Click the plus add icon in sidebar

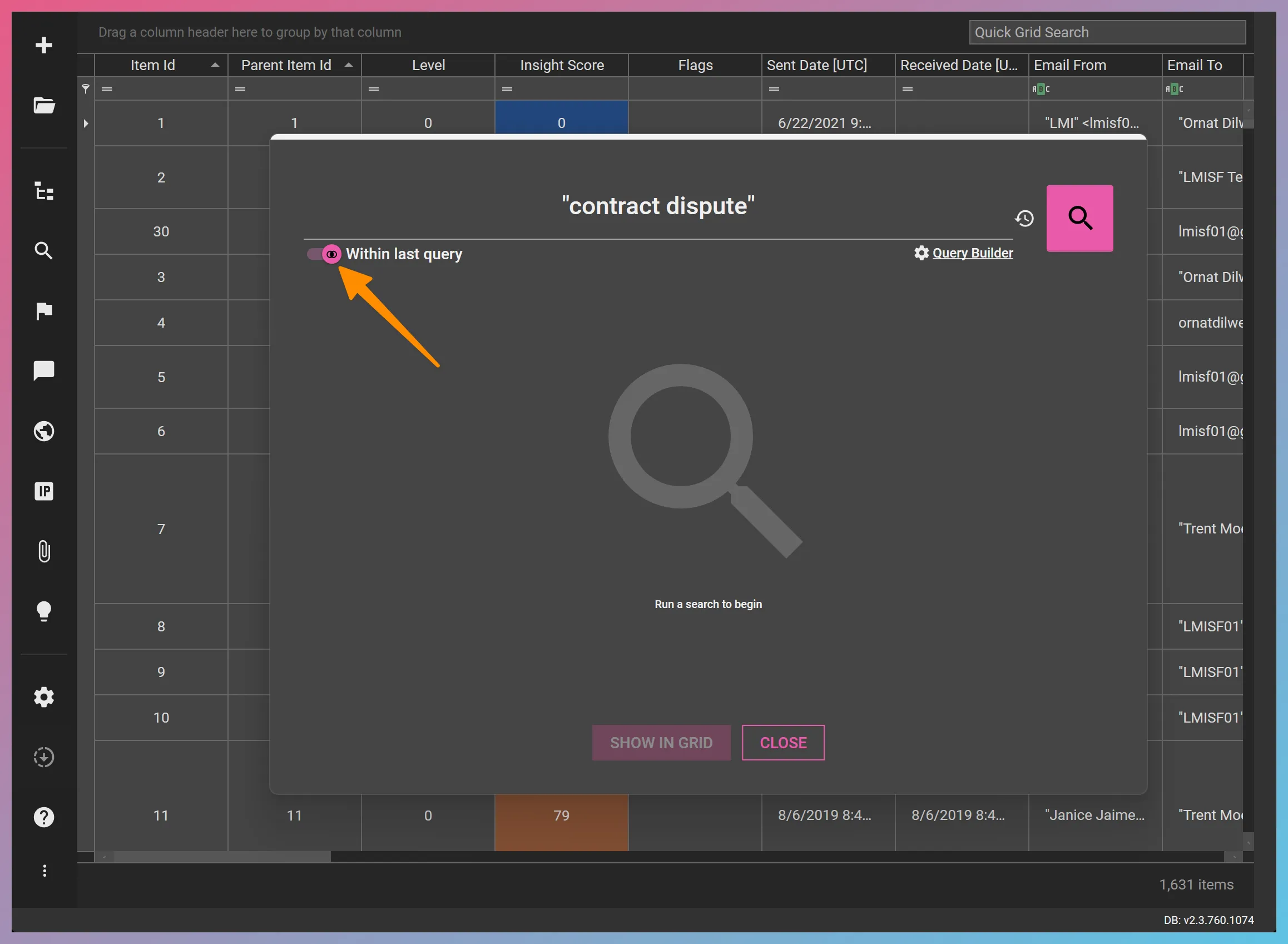[x=43, y=45]
